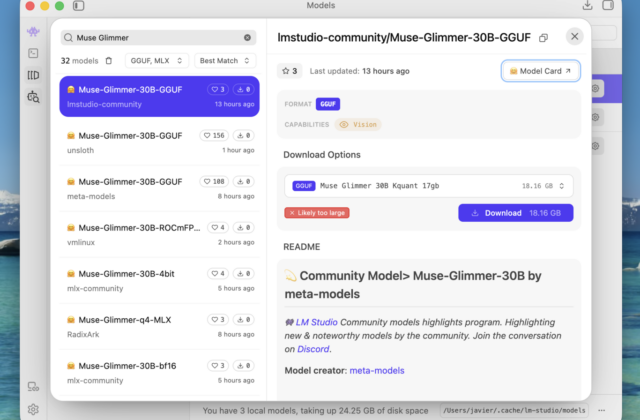Click trash icon next to 32 models
This screenshot has width=640, height=420.
pos(109,61)
